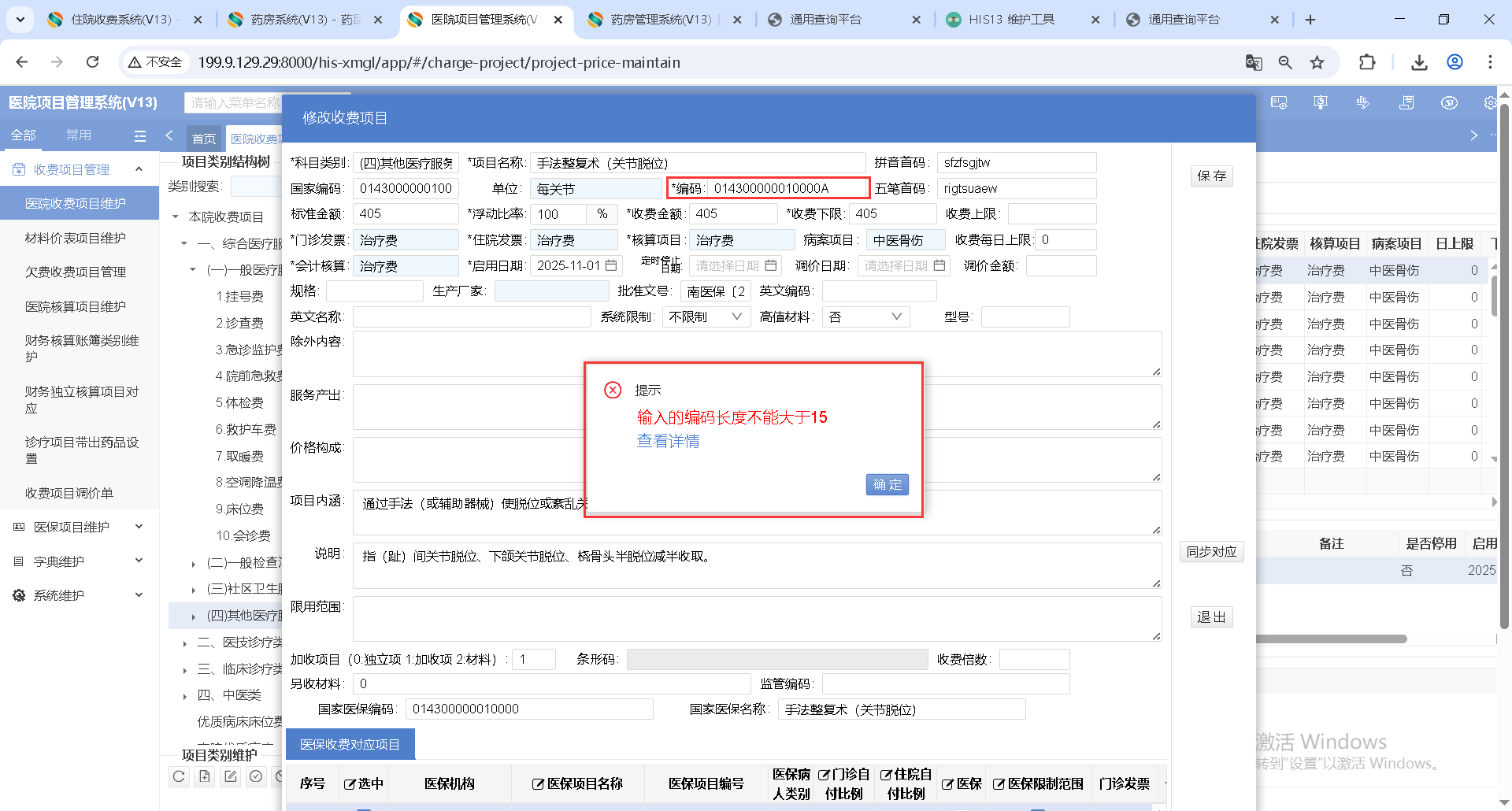The image size is (1512, 811).
Task: Toggle the sidebar menu collapse icon
Action: pyautogui.click(x=140, y=135)
